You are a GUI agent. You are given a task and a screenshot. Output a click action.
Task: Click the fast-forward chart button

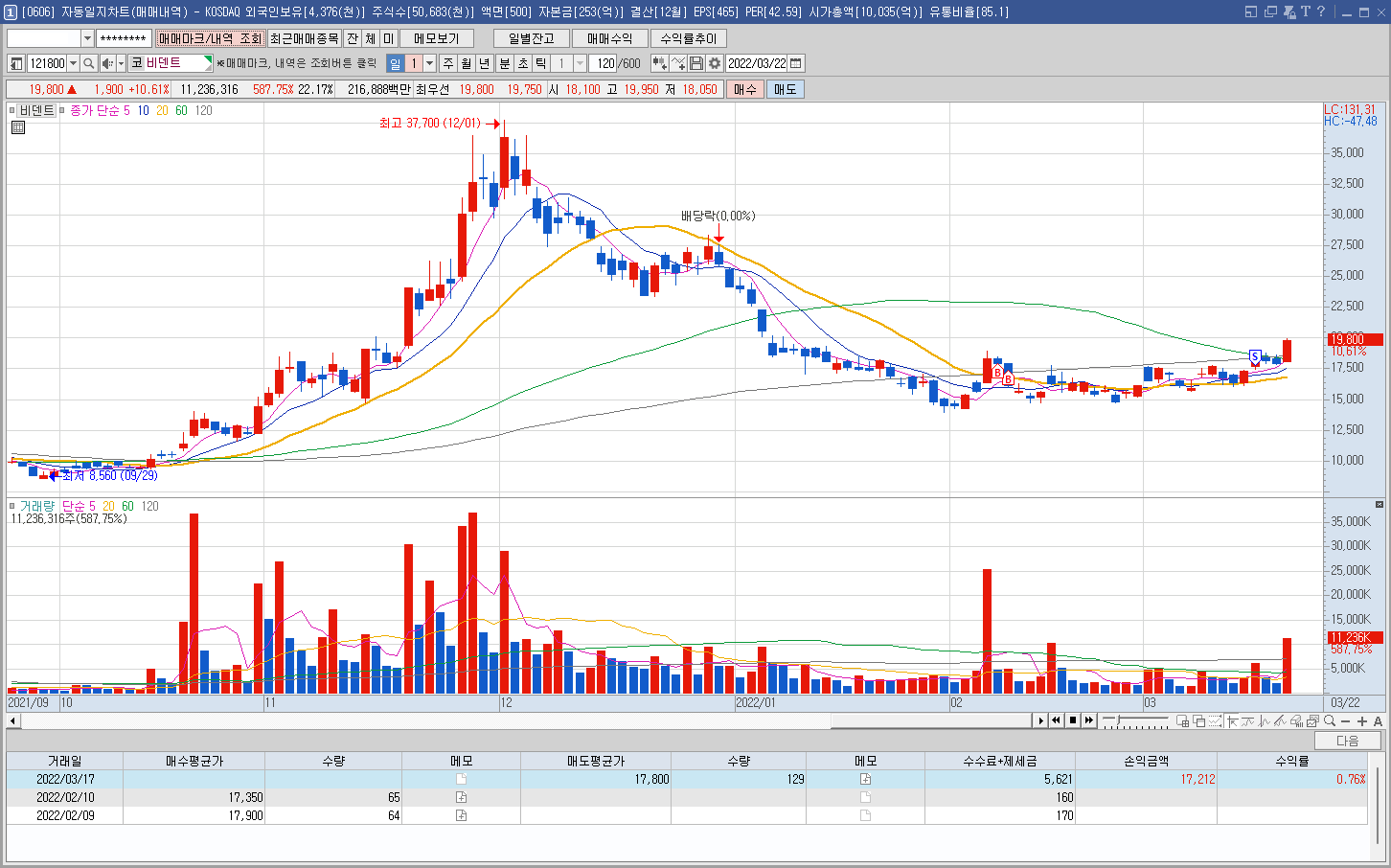click(1089, 720)
